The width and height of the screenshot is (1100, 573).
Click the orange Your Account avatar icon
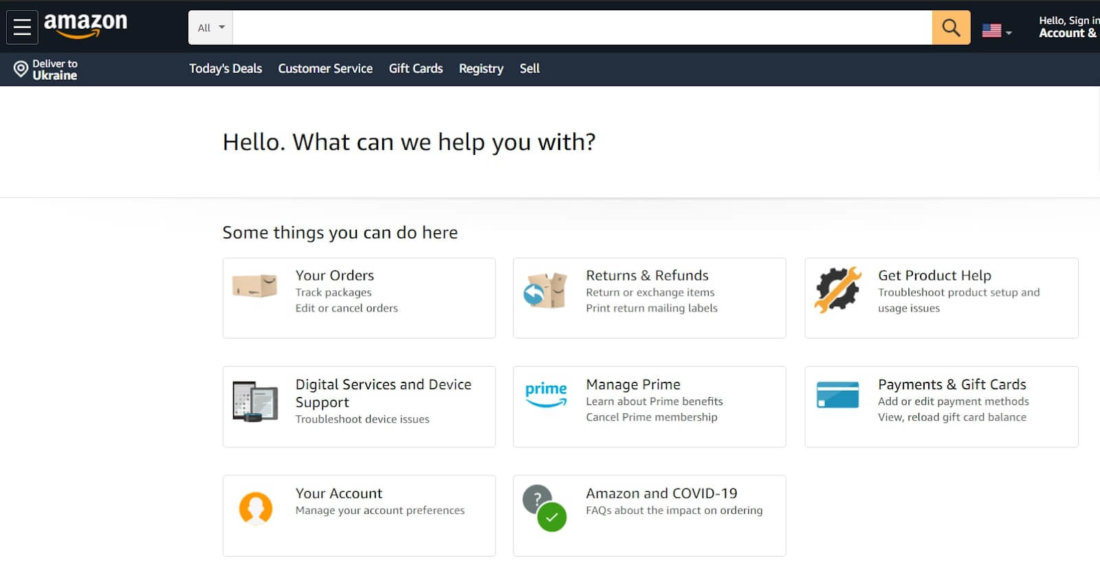[255, 508]
